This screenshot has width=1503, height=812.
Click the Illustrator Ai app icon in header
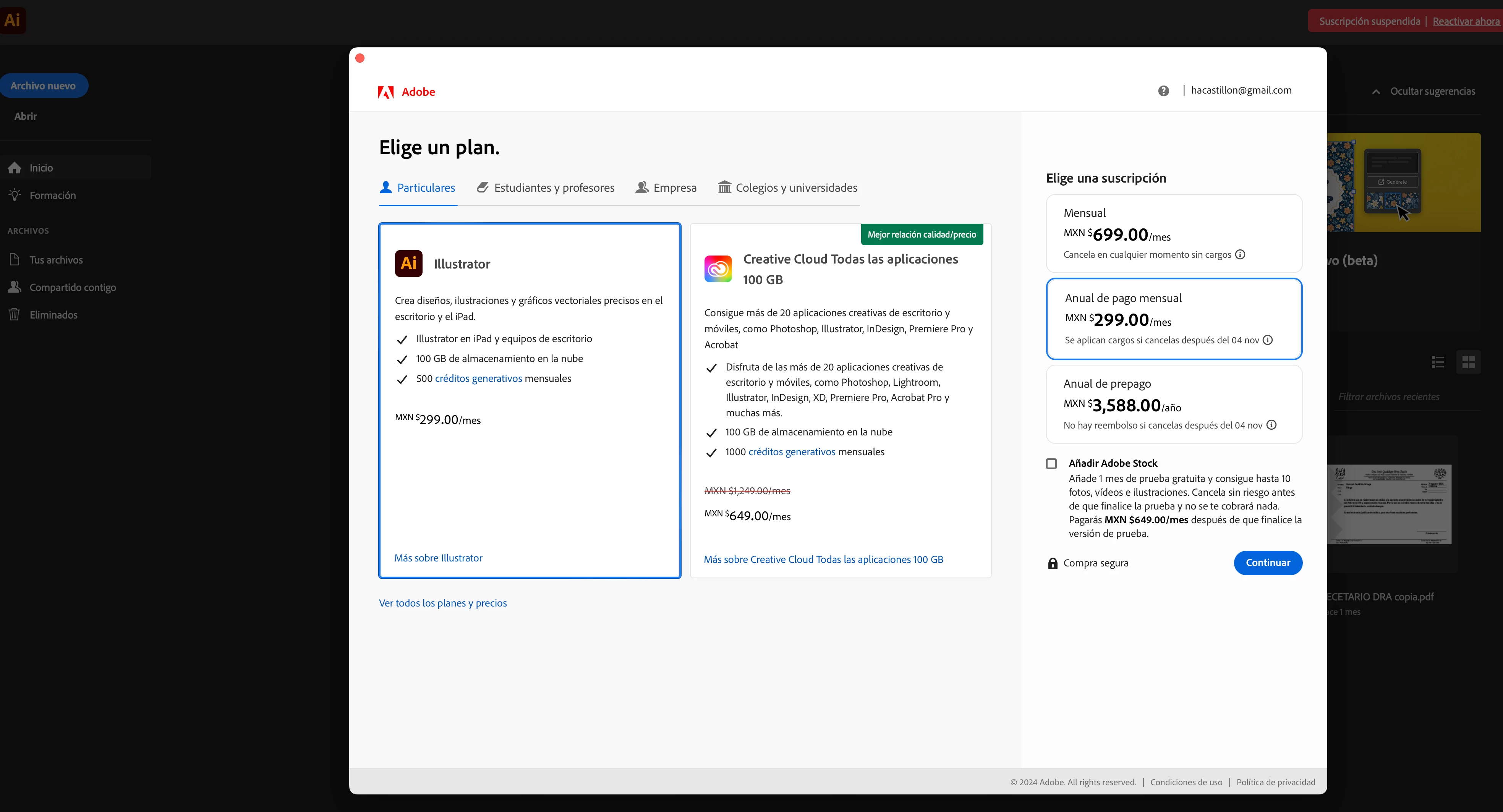pyautogui.click(x=12, y=20)
